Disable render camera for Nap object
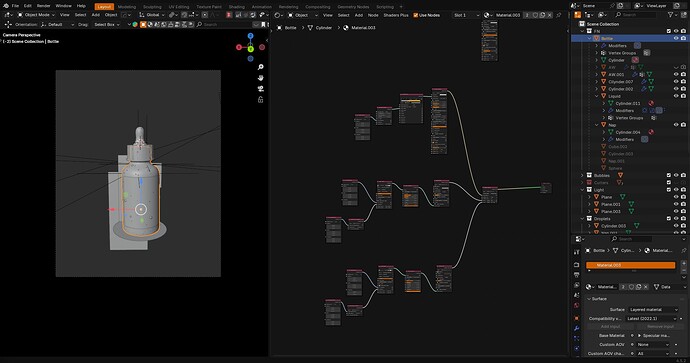The image size is (690, 363). click(683, 125)
